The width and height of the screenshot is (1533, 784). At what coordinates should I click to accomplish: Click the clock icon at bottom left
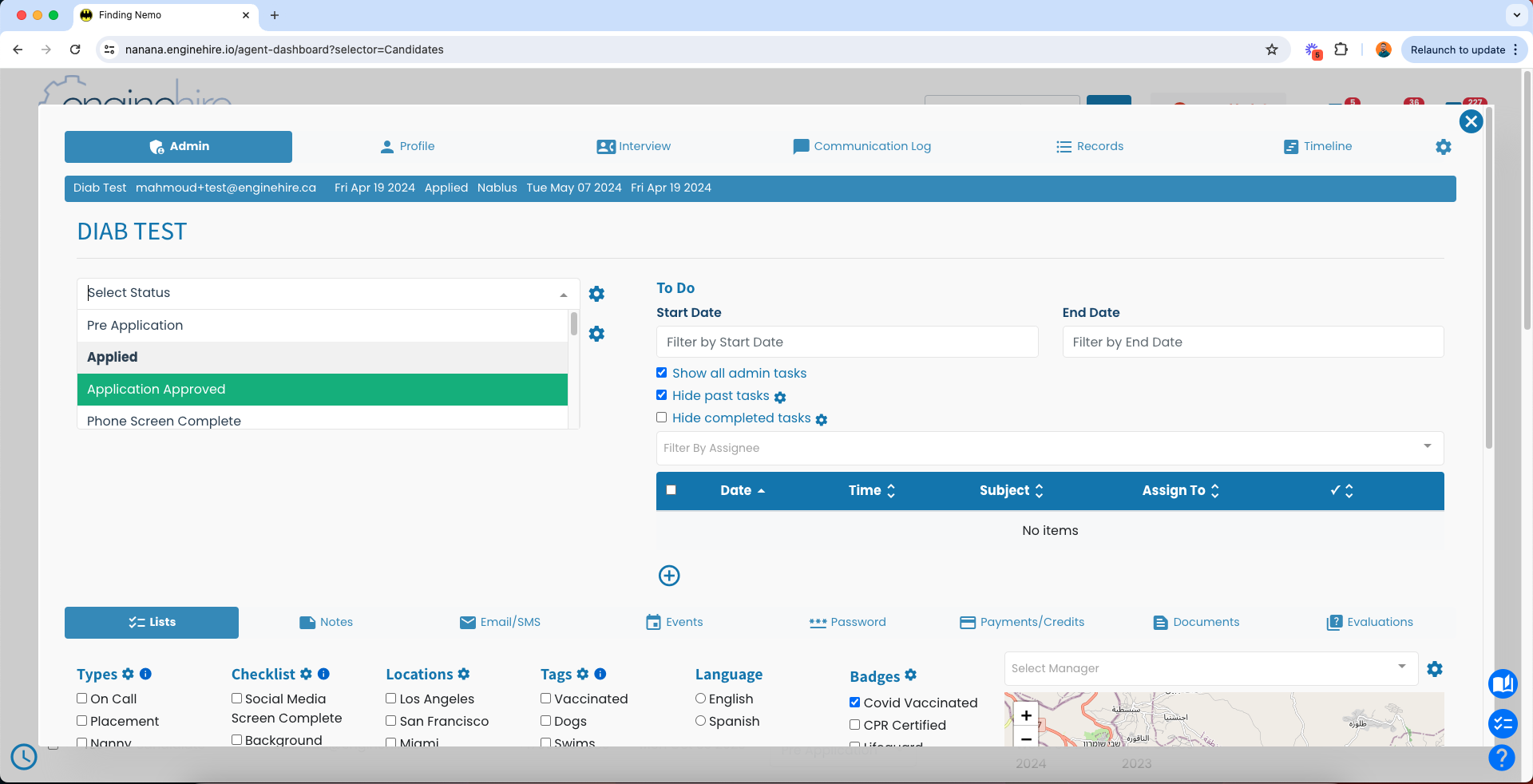point(24,757)
